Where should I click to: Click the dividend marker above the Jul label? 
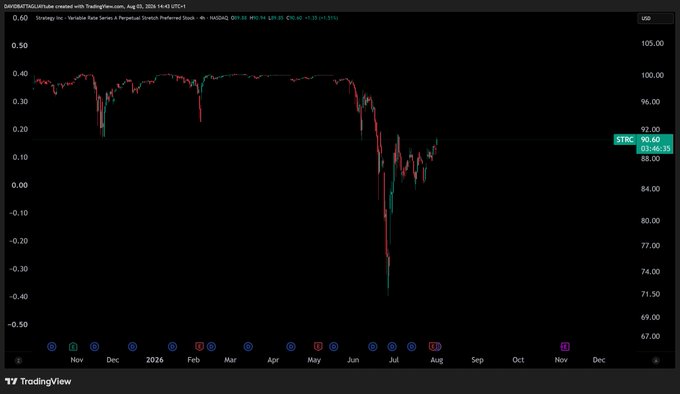(392, 346)
